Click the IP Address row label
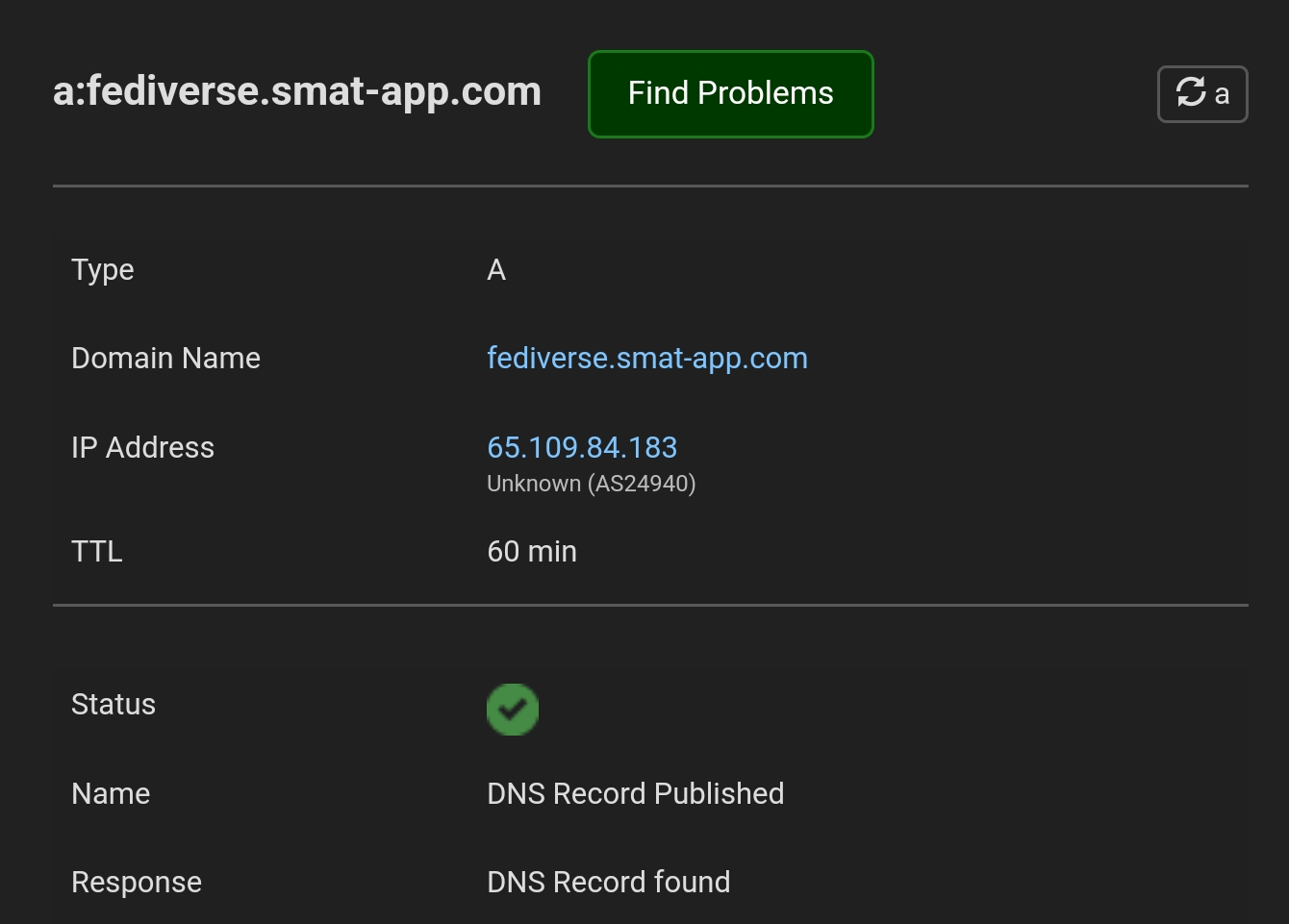 pyautogui.click(x=142, y=448)
